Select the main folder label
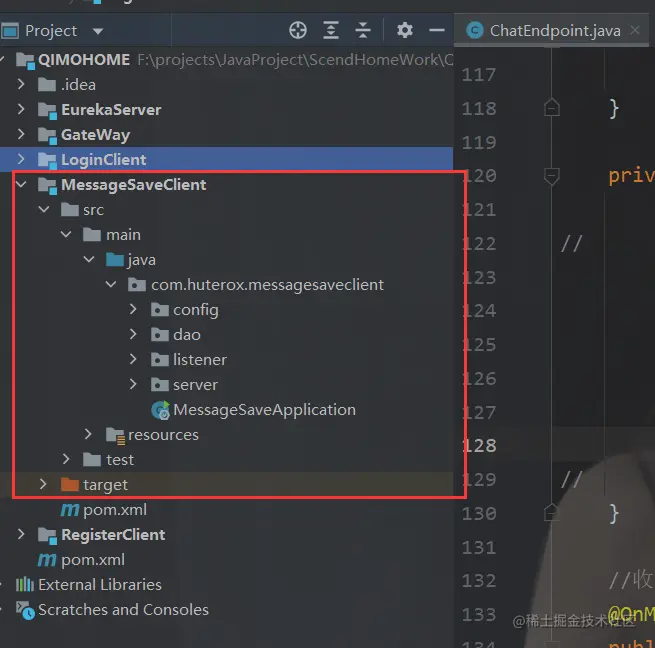This screenshot has width=655, height=648. pos(123,235)
